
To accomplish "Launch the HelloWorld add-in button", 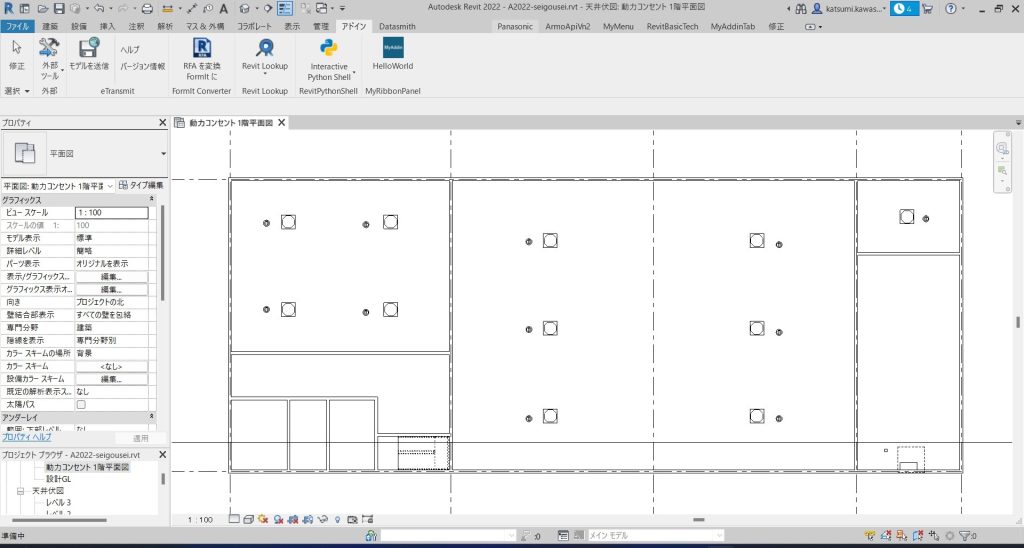I will (x=392, y=48).
